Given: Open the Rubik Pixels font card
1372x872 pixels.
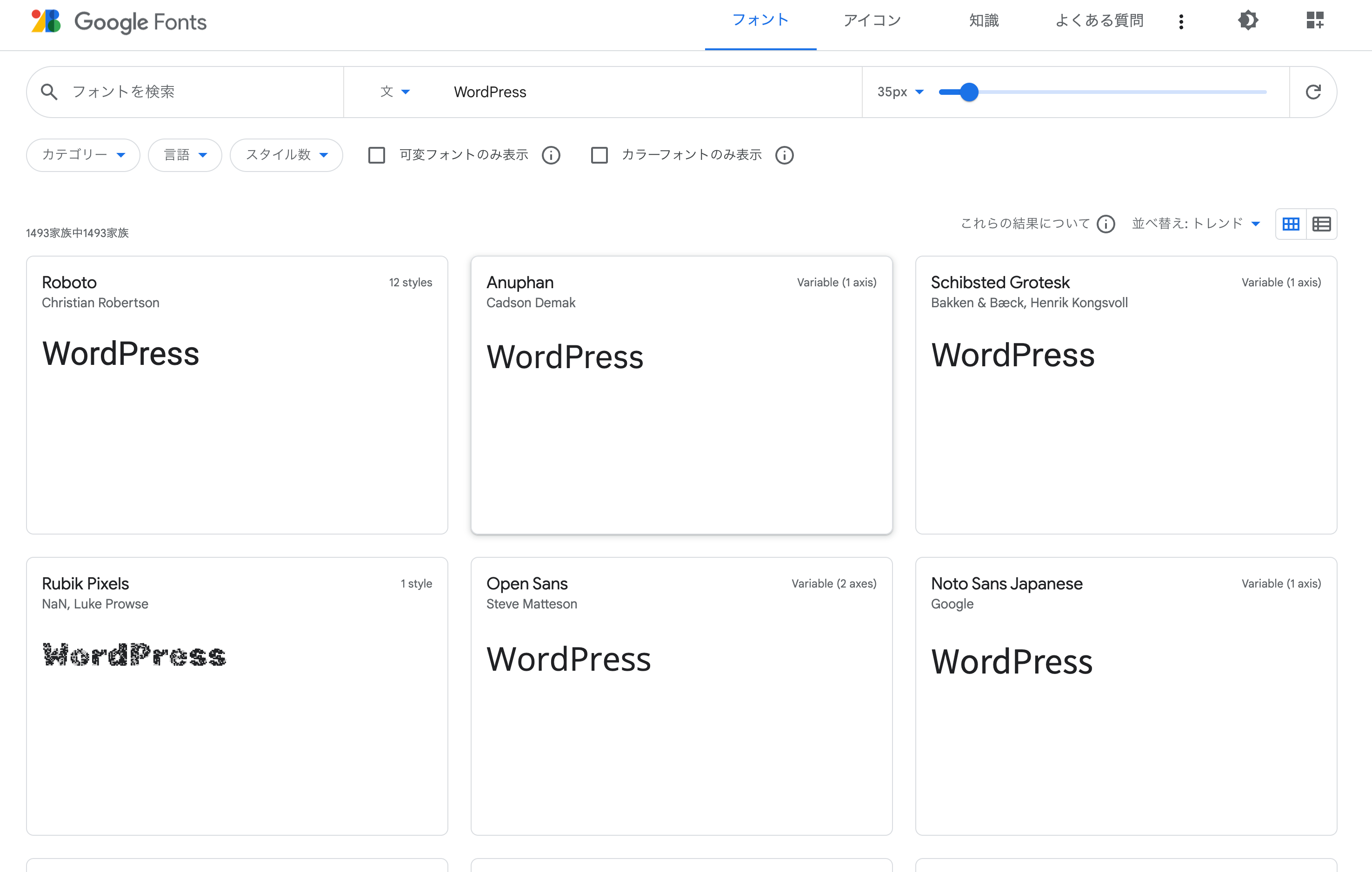Looking at the screenshot, I should click(237, 696).
